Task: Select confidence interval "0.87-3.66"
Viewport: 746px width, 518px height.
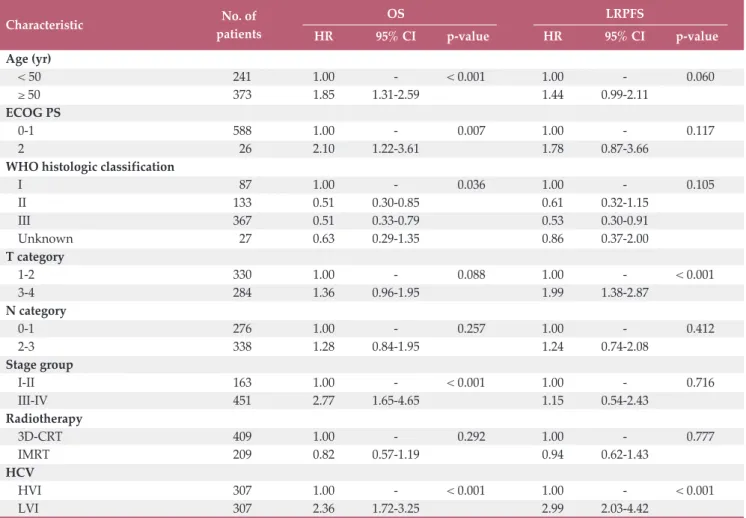Action: [625, 149]
